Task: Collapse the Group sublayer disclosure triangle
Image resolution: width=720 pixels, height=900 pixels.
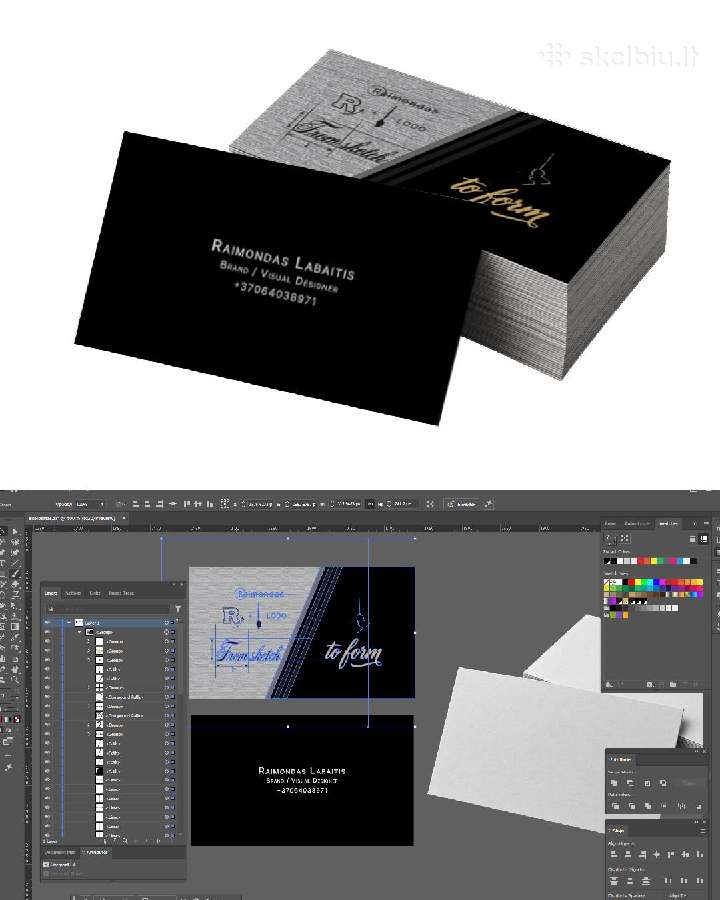Action: click(79, 632)
